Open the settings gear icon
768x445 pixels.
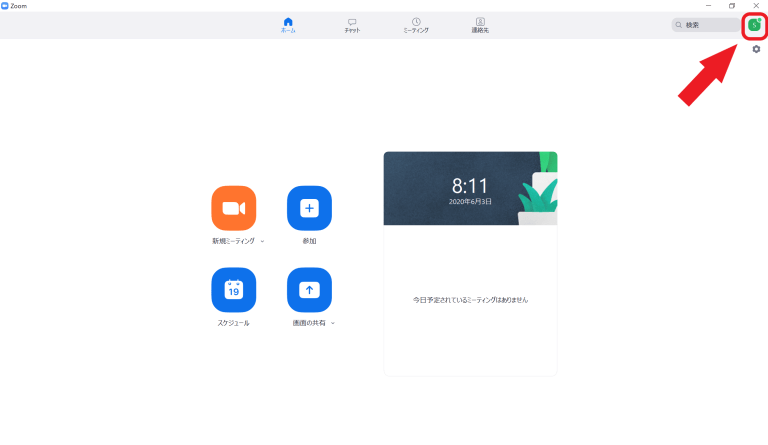click(x=756, y=49)
